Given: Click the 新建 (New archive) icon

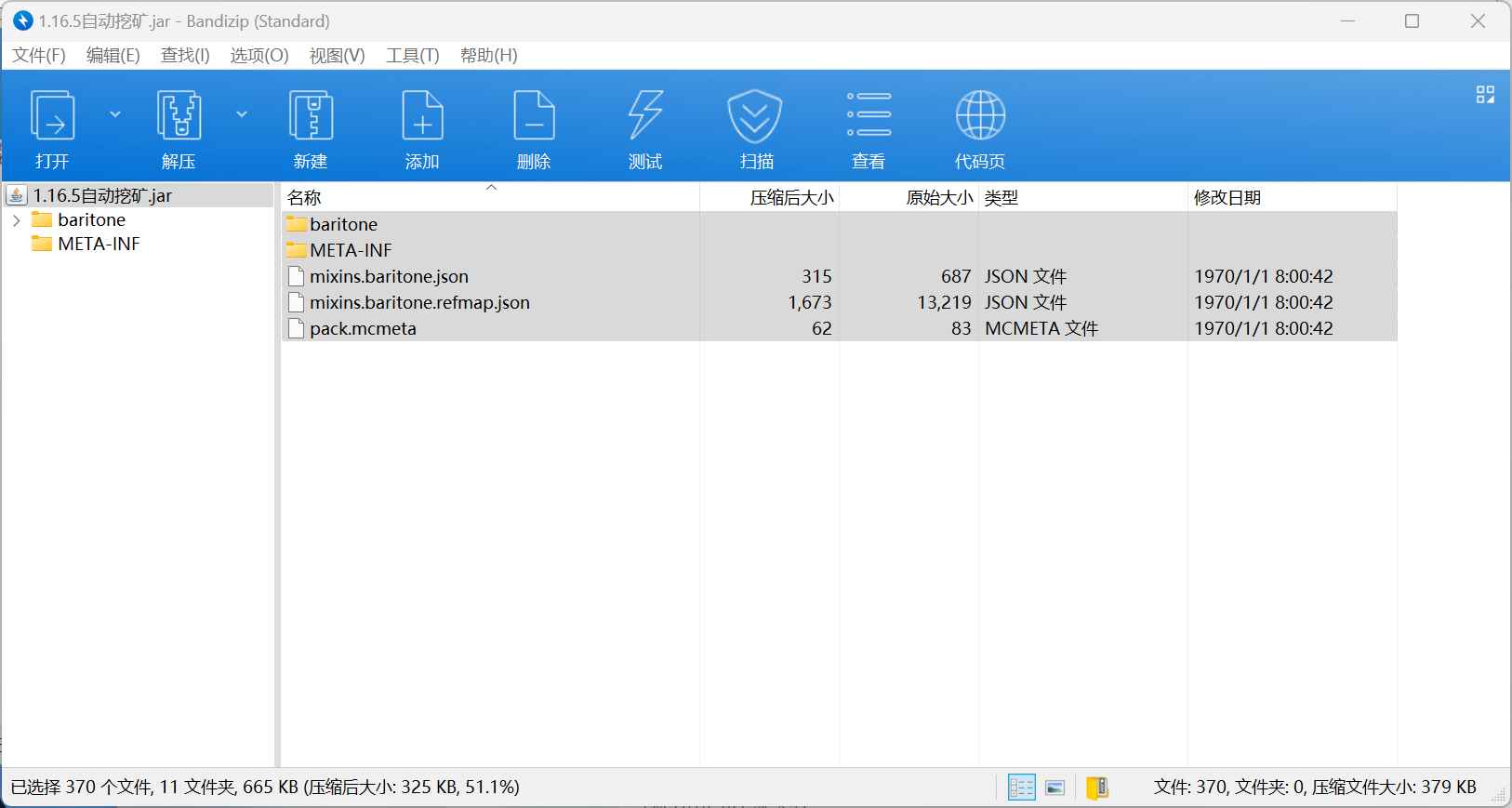Looking at the screenshot, I should (311, 115).
